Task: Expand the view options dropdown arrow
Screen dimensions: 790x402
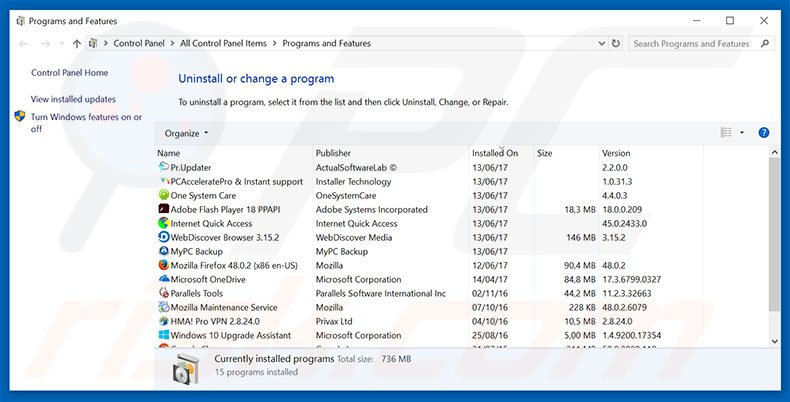Action: (742, 132)
